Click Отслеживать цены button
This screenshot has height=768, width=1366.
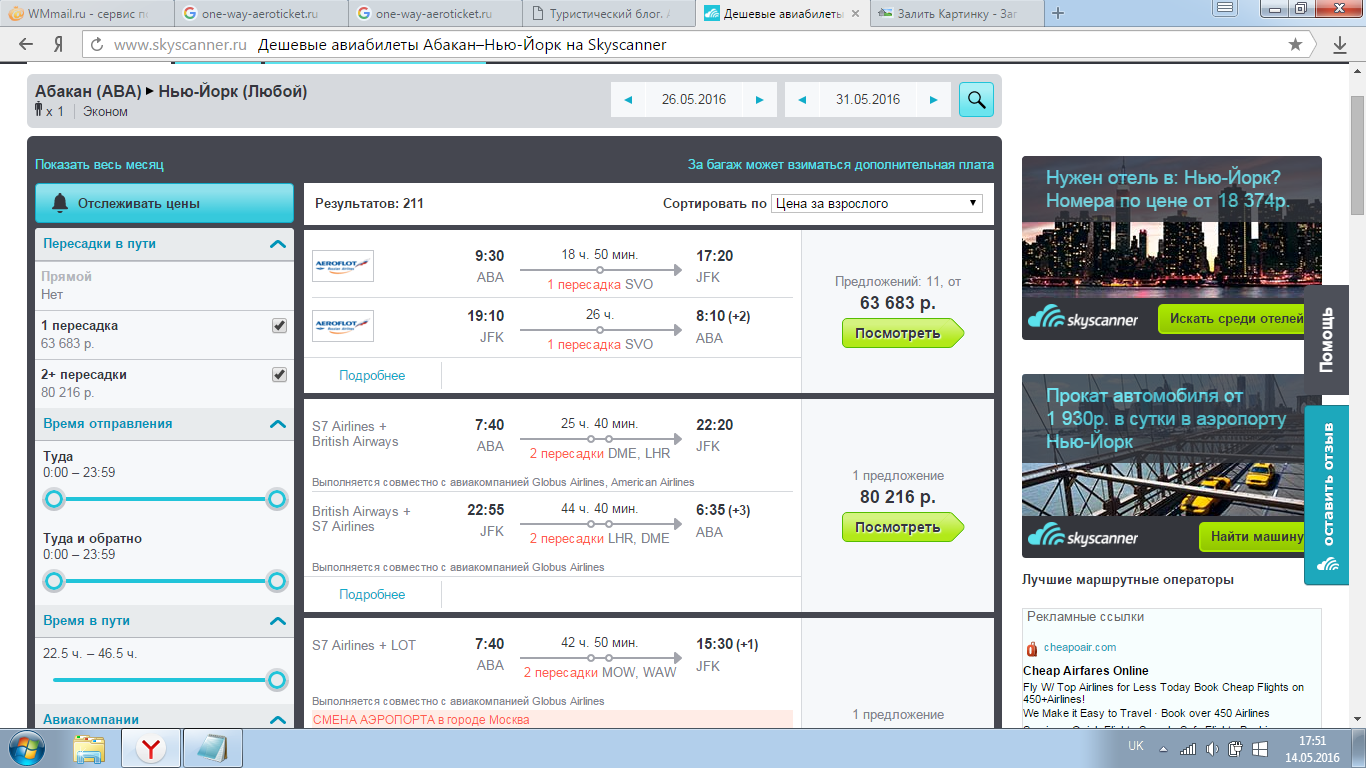164,203
